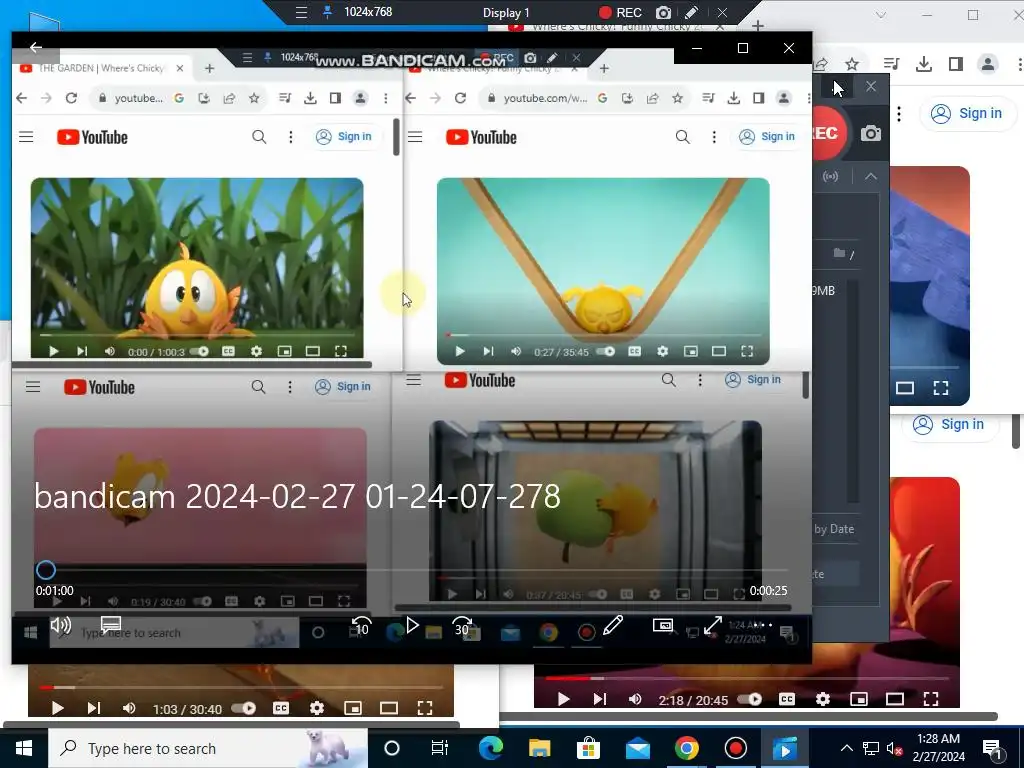1024x768 pixels.
Task: Toggle captions in the 30:40 YouTube player
Action: tap(281, 708)
